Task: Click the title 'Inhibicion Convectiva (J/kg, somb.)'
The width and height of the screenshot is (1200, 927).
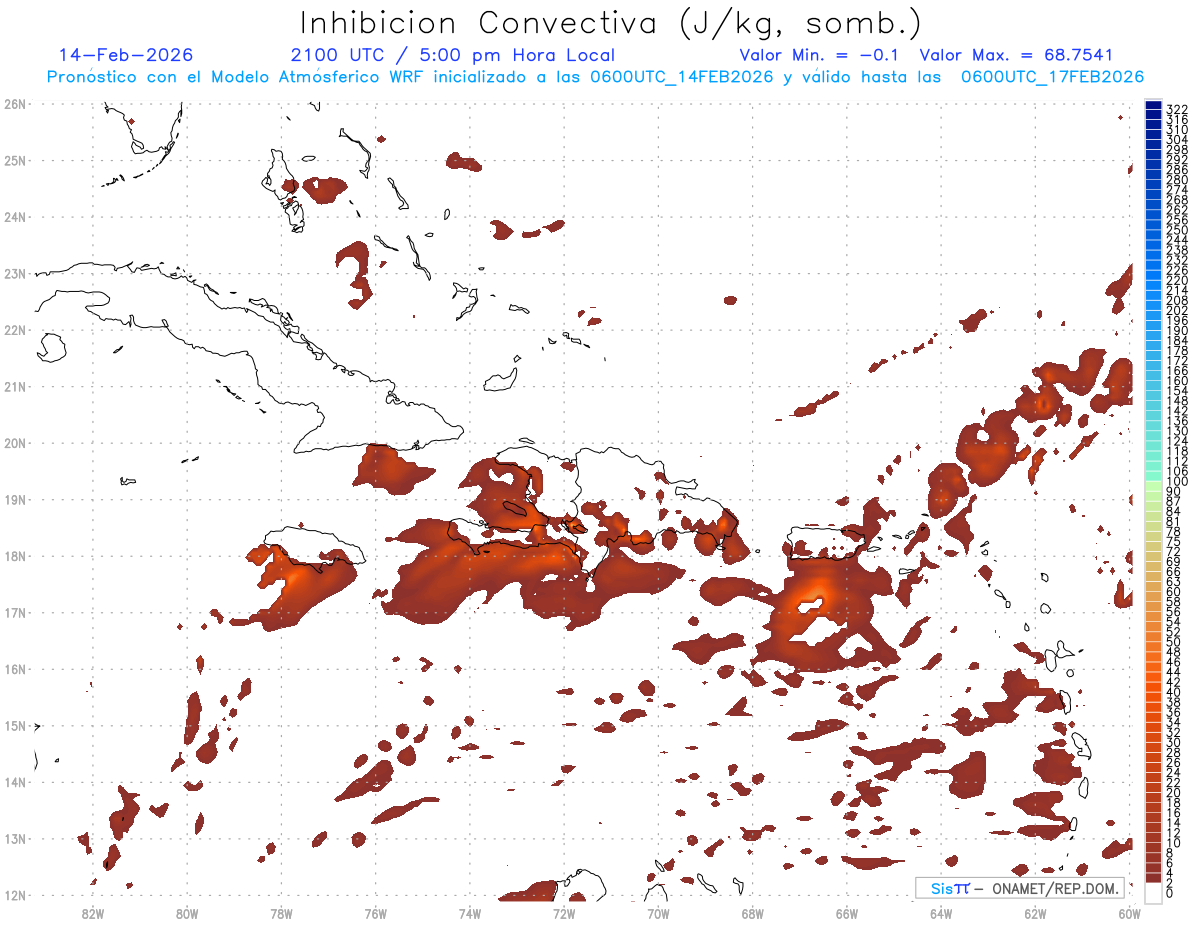Action: click(611, 24)
